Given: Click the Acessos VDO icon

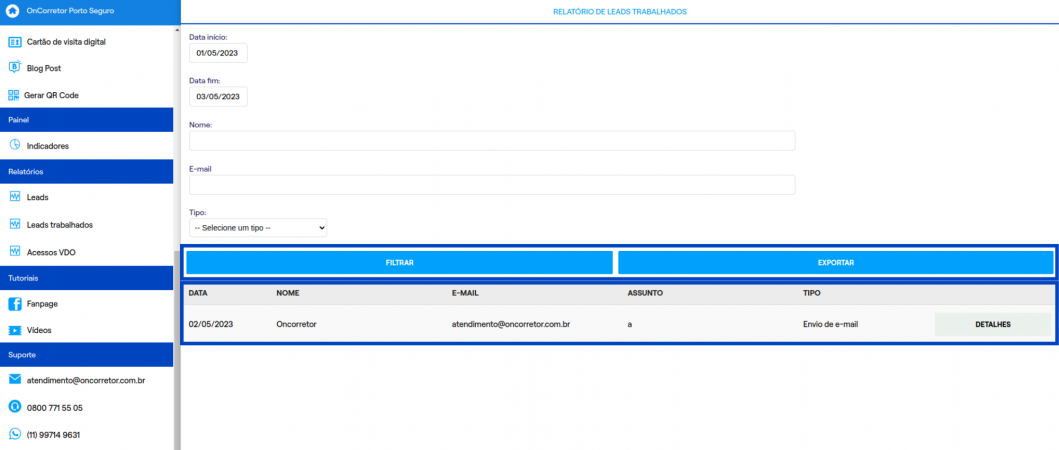Looking at the screenshot, I should [x=14, y=251].
